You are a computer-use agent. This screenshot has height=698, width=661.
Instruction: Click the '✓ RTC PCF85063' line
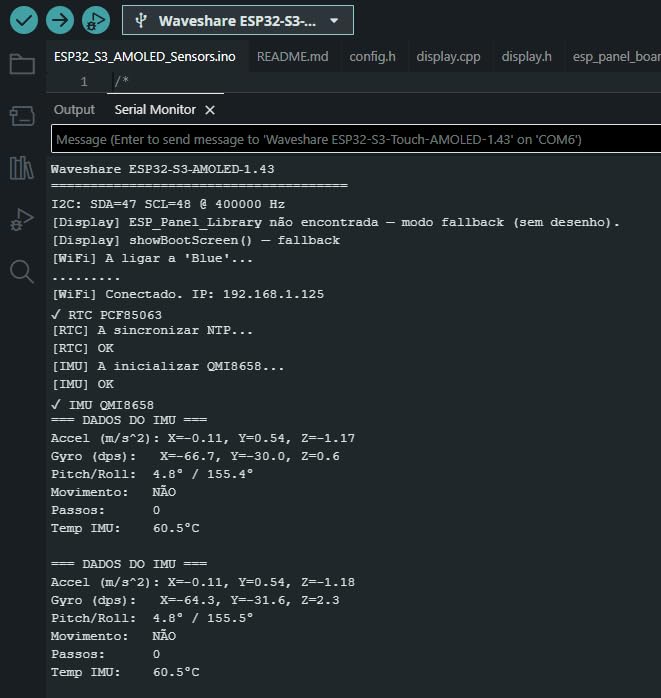tap(106, 315)
